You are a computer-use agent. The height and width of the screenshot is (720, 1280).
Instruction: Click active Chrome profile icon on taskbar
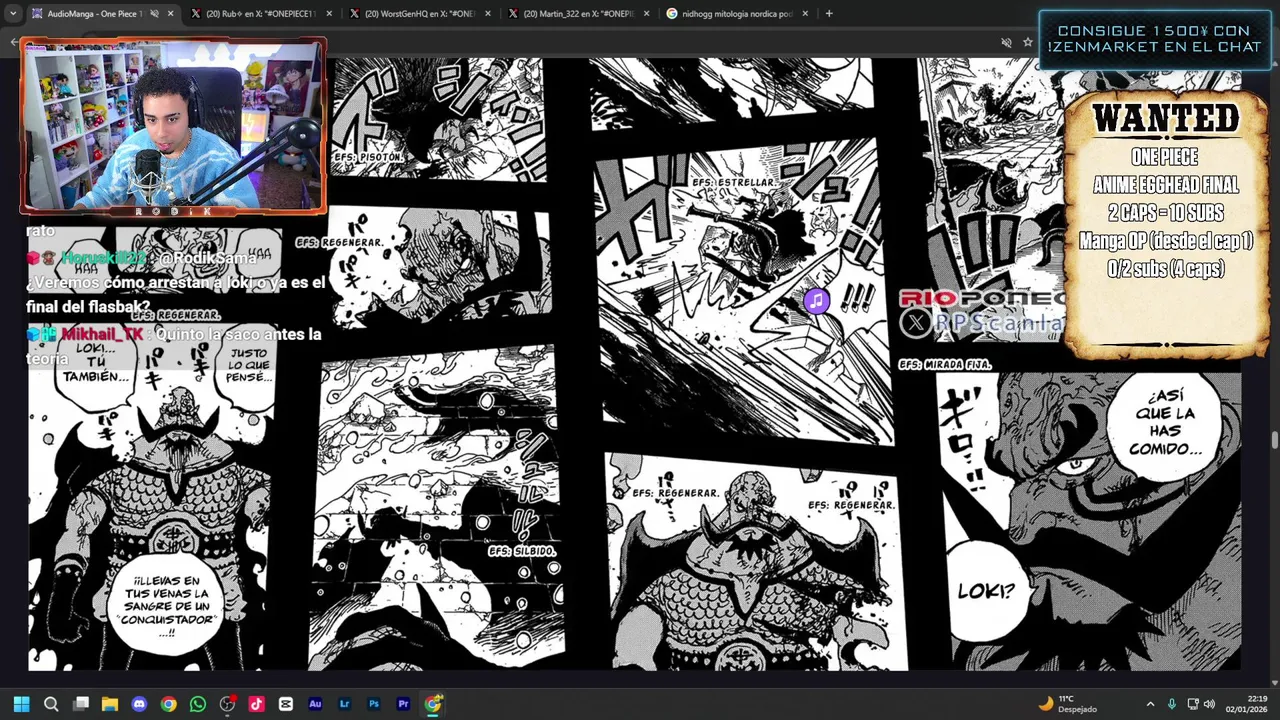coord(433,704)
